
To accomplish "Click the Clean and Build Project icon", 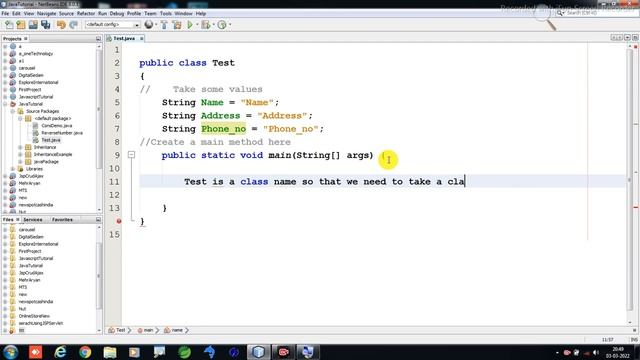I will [x=177, y=25].
